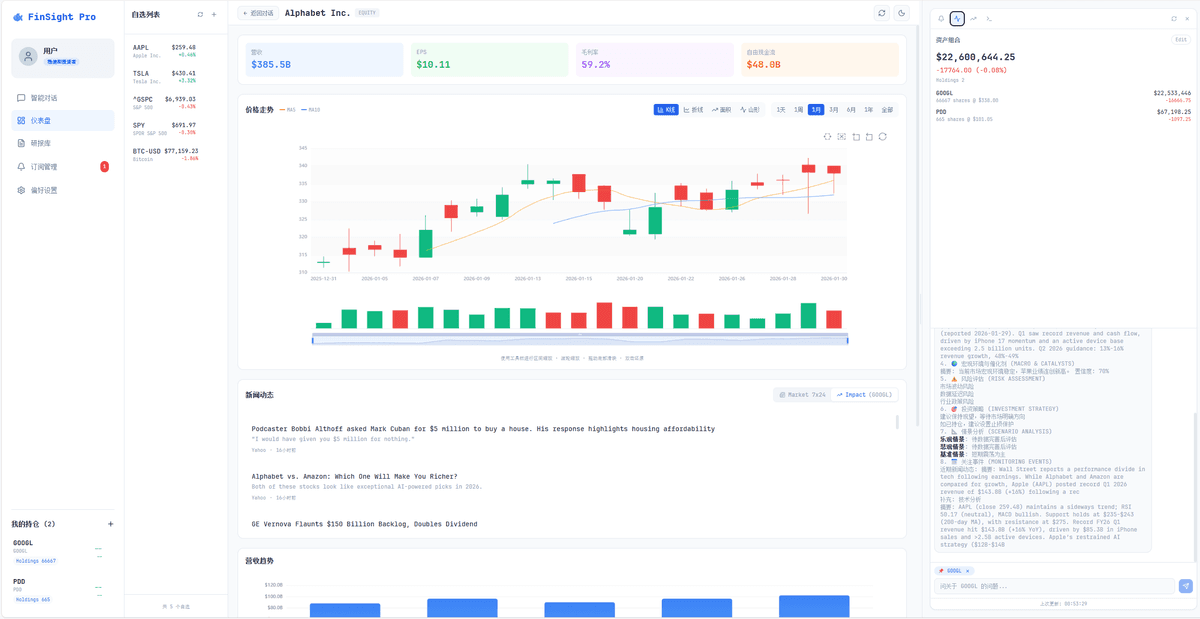Add a new holding in 我的持仓
This screenshot has width=1200, height=619.
(x=110, y=524)
